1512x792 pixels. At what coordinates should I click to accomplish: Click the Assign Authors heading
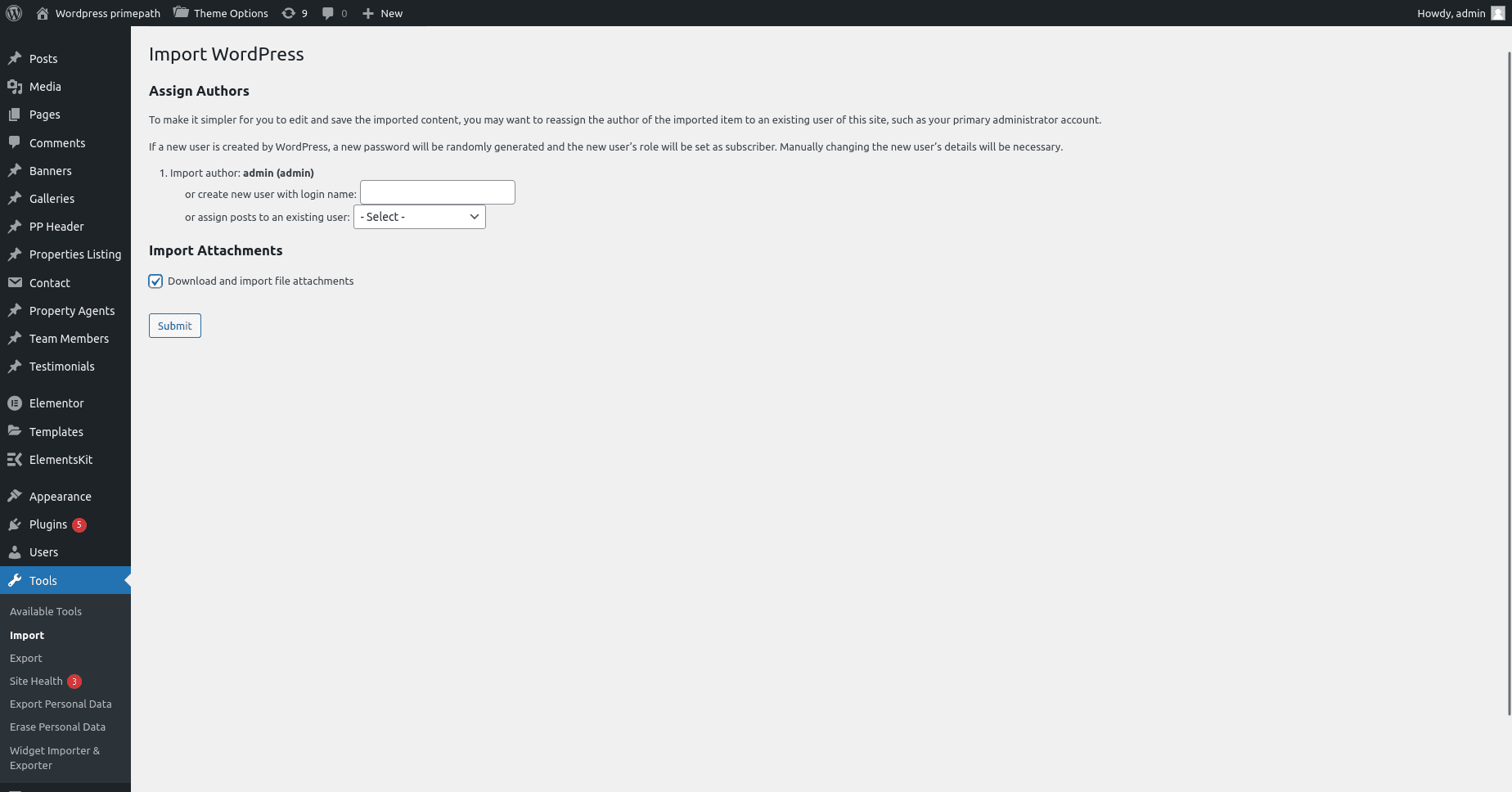[199, 91]
